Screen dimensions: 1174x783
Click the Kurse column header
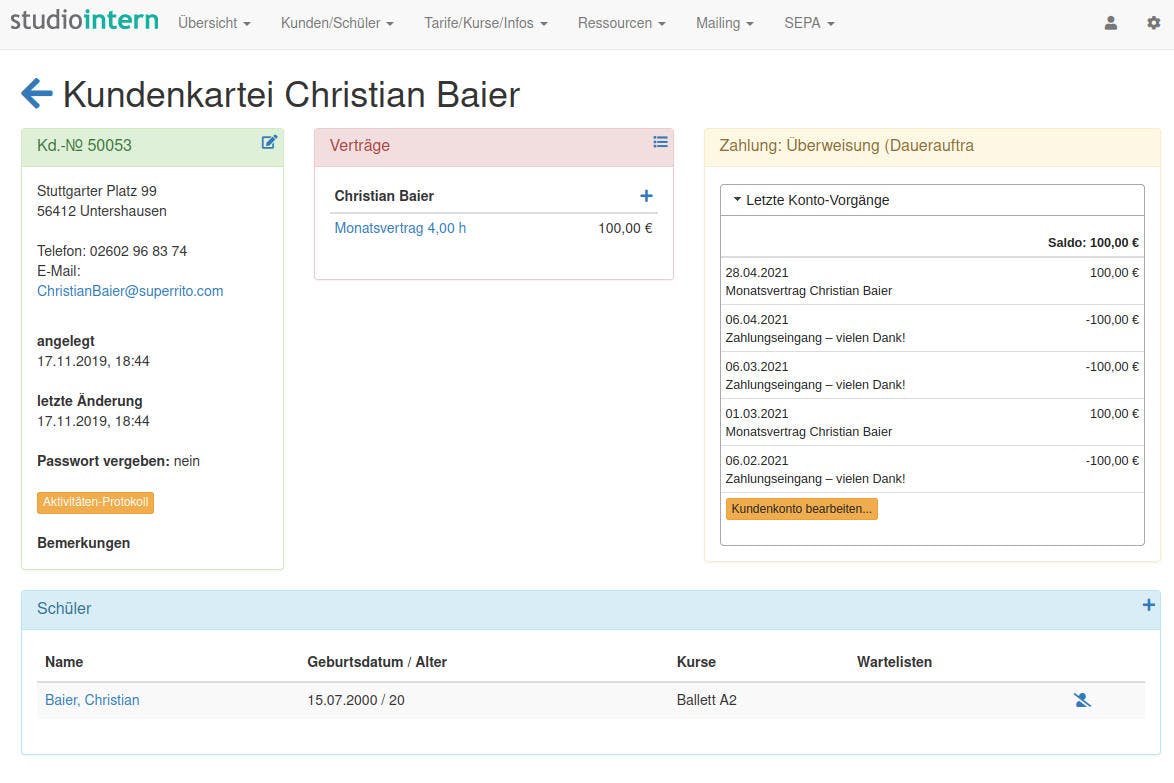696,662
